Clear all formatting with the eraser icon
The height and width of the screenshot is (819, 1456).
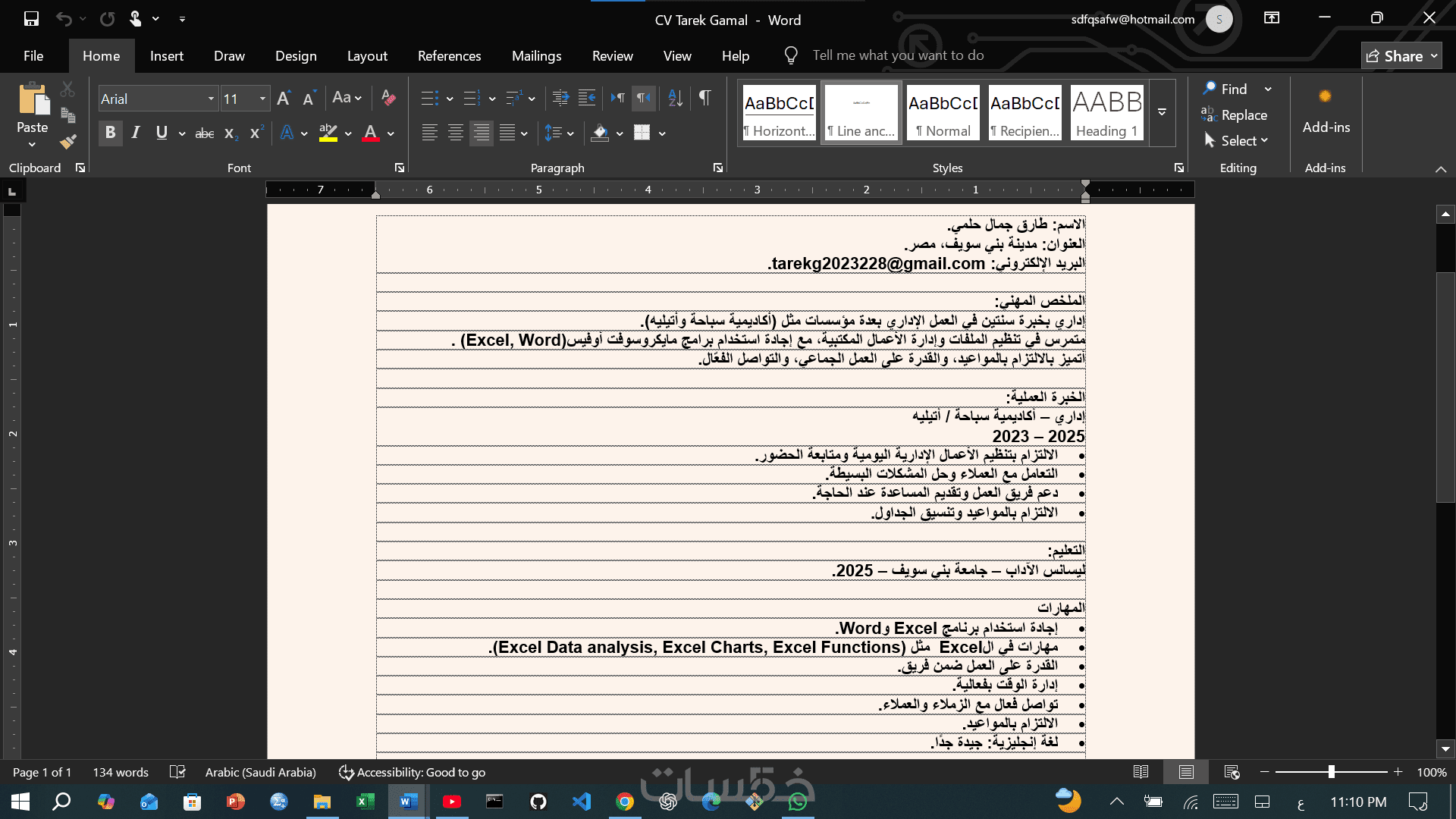(388, 98)
